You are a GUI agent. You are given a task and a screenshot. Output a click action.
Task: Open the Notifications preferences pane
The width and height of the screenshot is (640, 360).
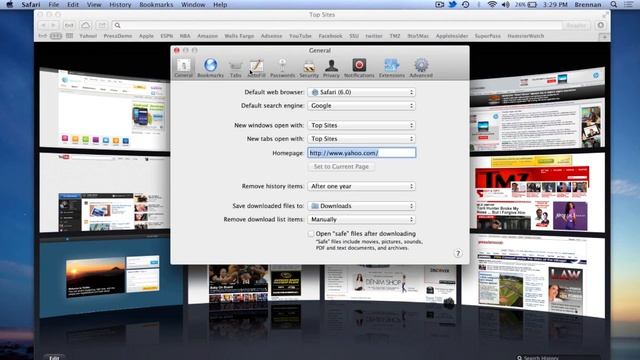click(x=359, y=68)
